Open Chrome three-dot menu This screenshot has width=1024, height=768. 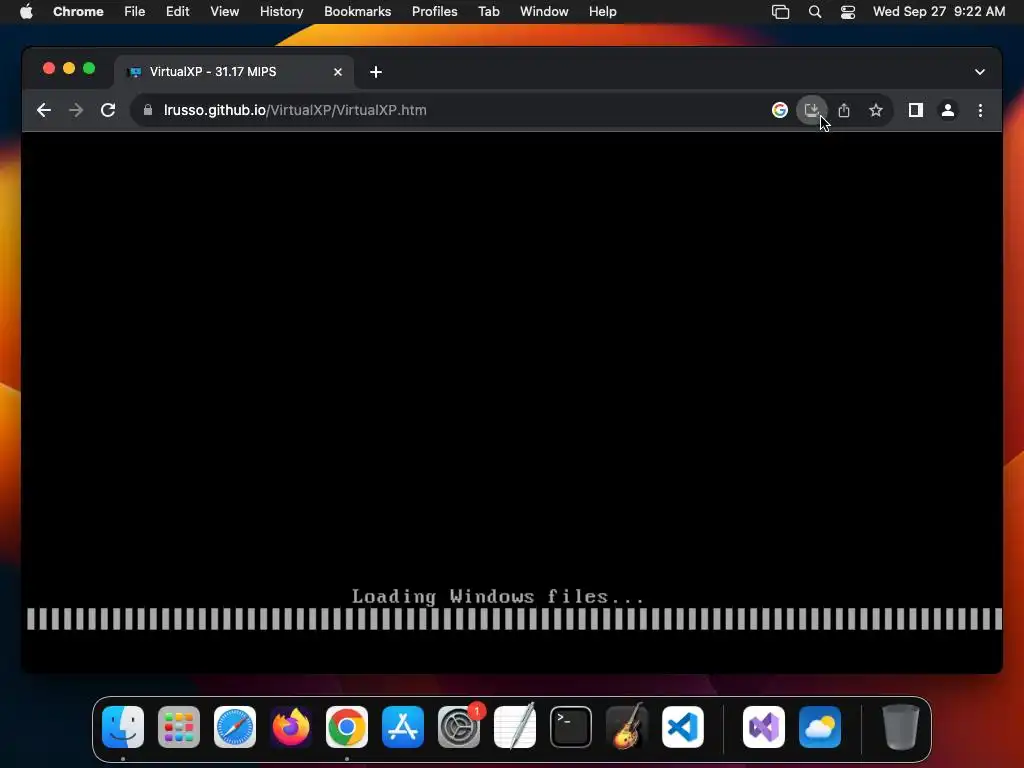click(x=980, y=110)
